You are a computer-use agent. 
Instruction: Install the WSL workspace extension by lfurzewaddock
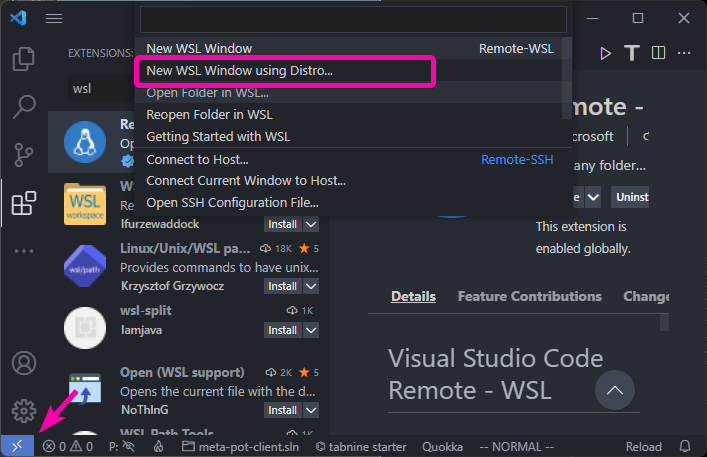pyautogui.click(x=282, y=224)
